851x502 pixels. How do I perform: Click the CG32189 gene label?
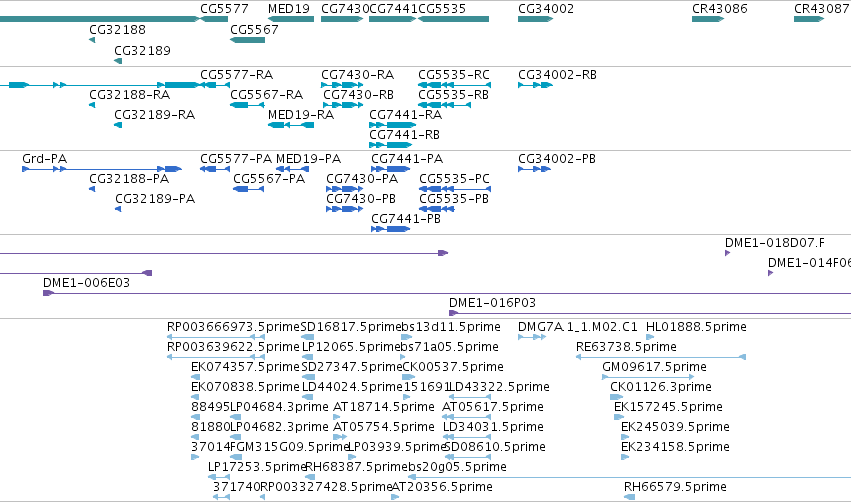tap(142, 50)
